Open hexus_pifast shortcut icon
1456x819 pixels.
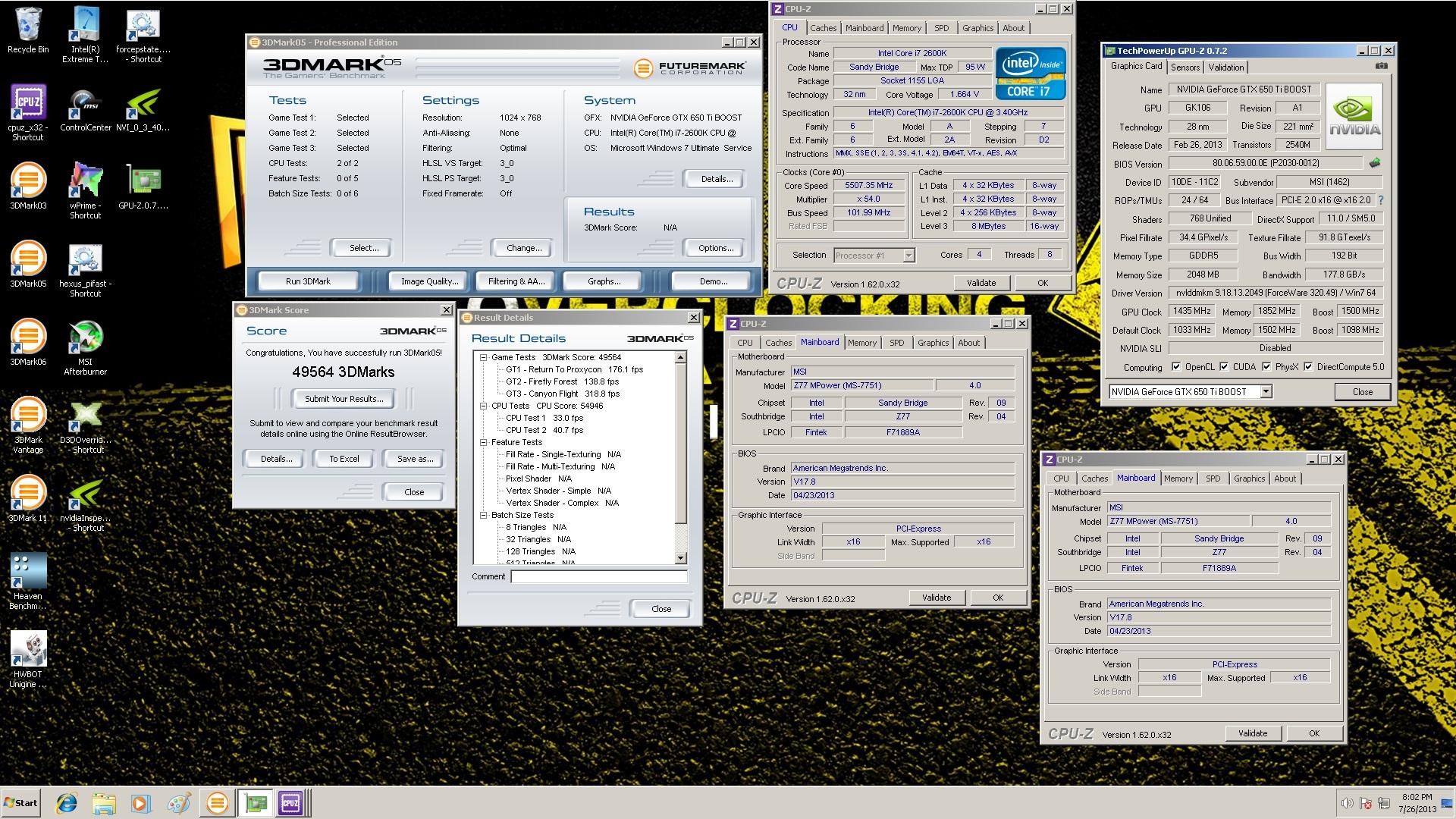tap(85, 269)
